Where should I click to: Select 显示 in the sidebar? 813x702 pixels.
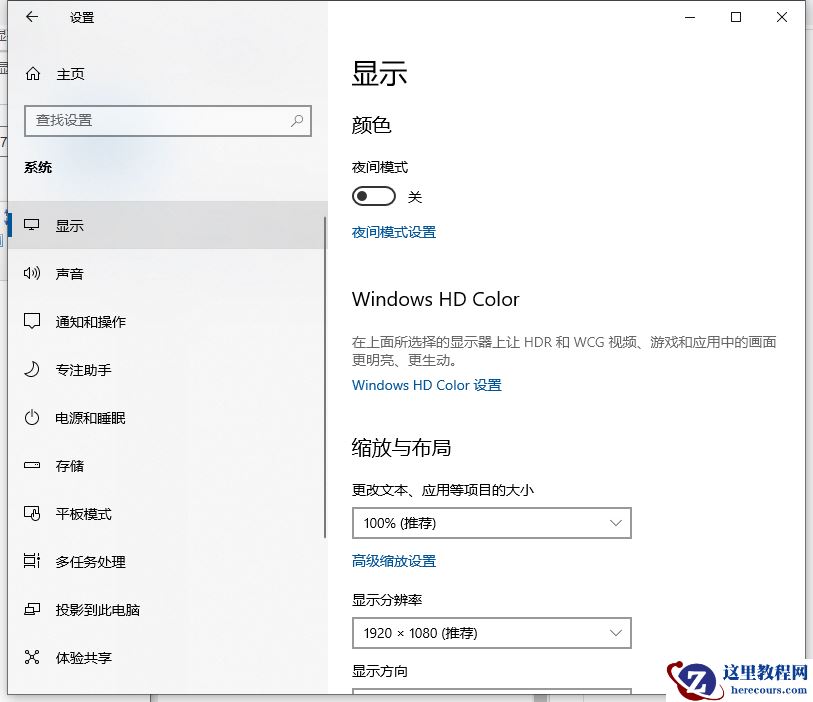tap(69, 225)
